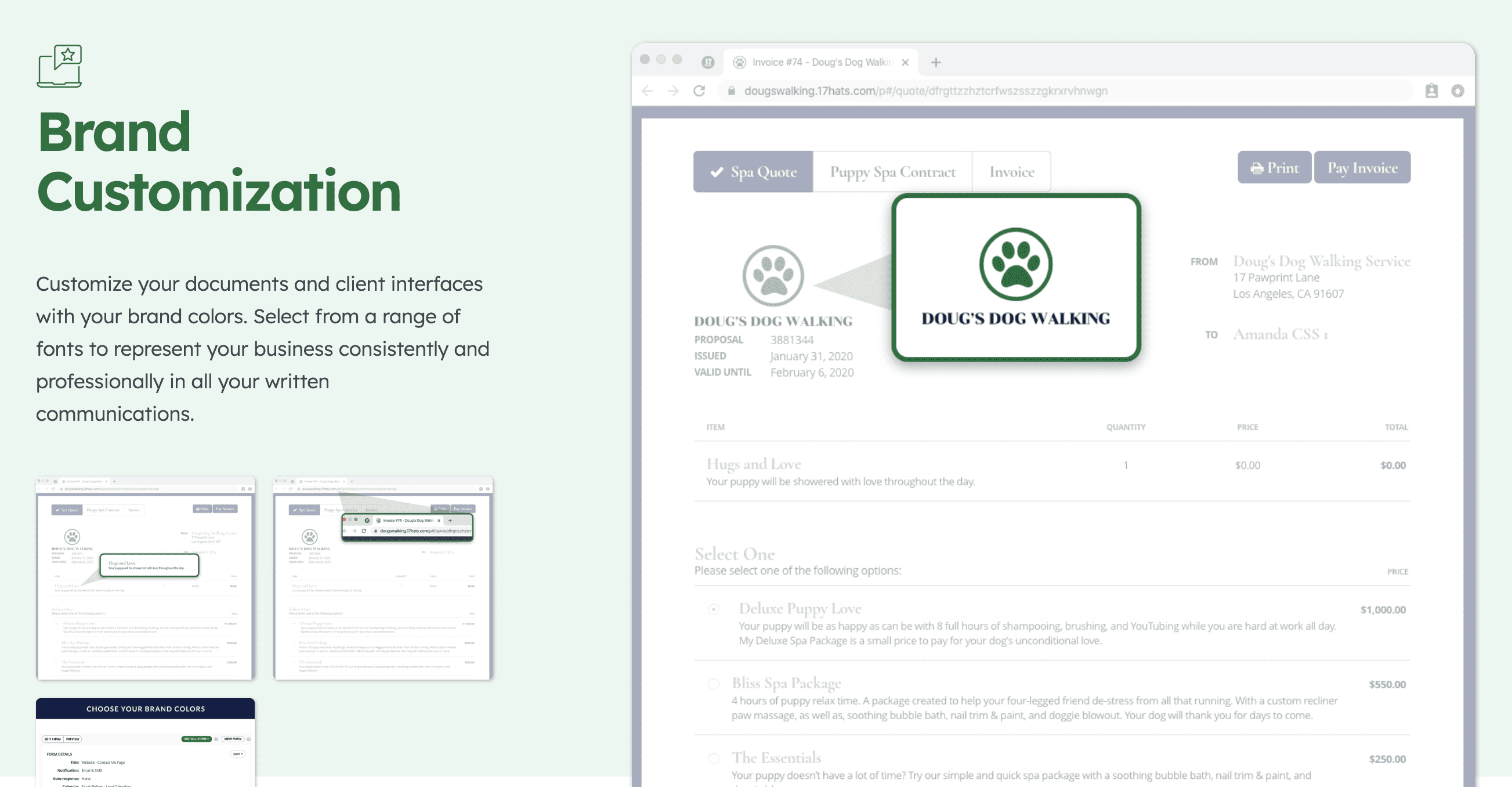
Task: Click the brand customization laptop star icon
Action: [60, 66]
